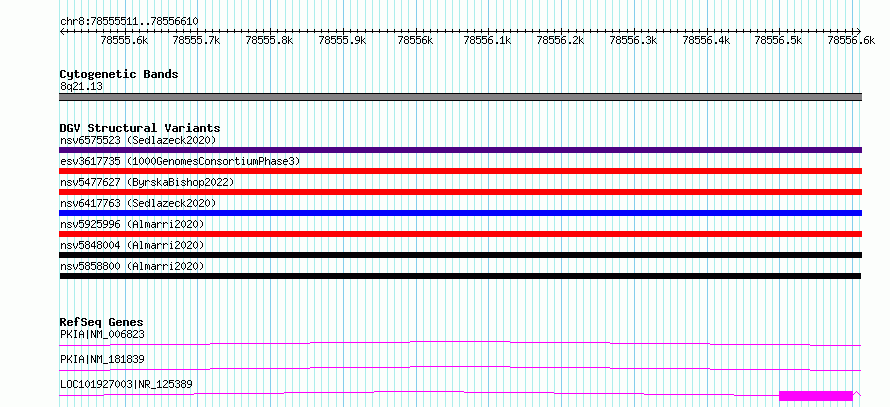
Task: Click the 8q21.13 band label
Action: pos(81,87)
